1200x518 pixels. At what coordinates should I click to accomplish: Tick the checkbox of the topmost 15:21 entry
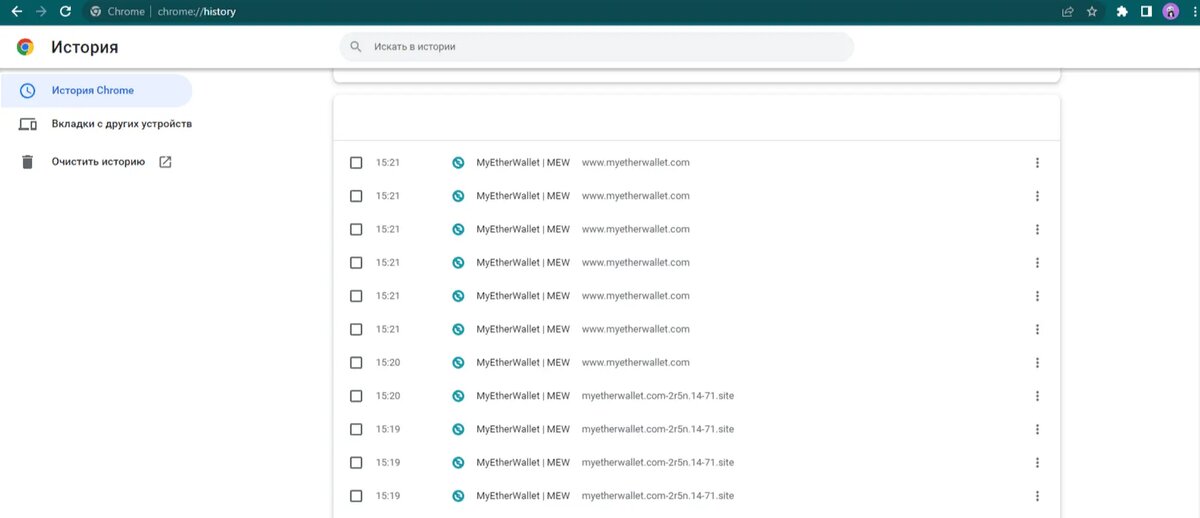pos(356,163)
